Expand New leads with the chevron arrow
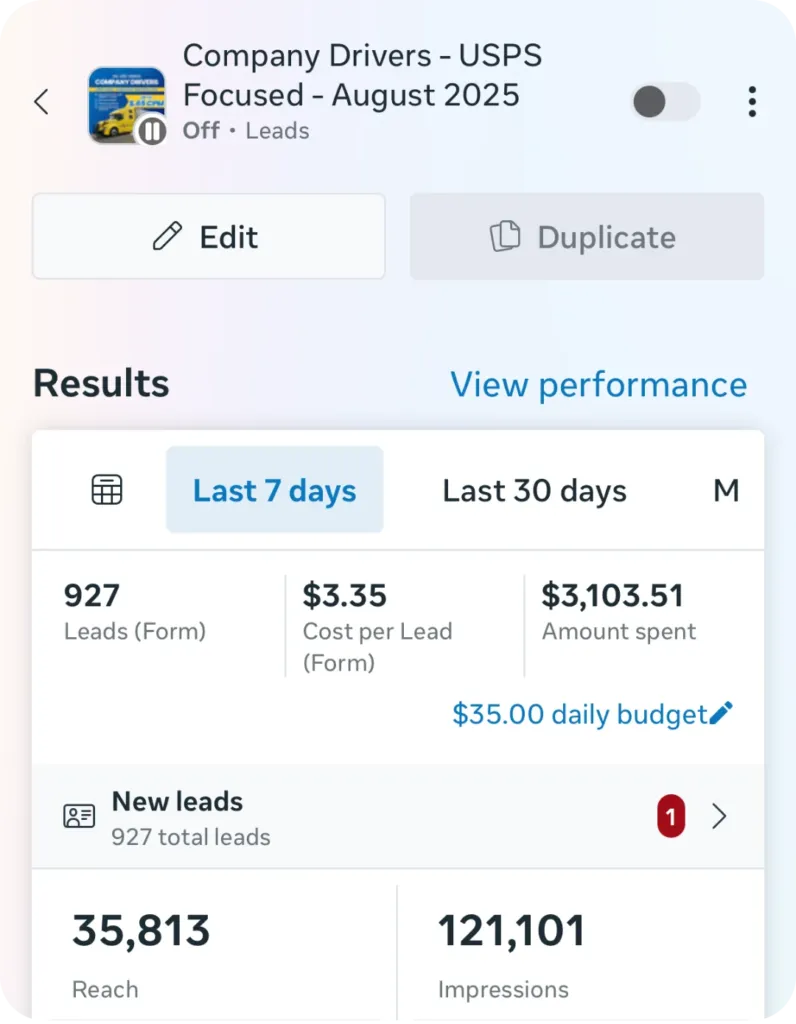This screenshot has height=1024, width=796. 719,817
